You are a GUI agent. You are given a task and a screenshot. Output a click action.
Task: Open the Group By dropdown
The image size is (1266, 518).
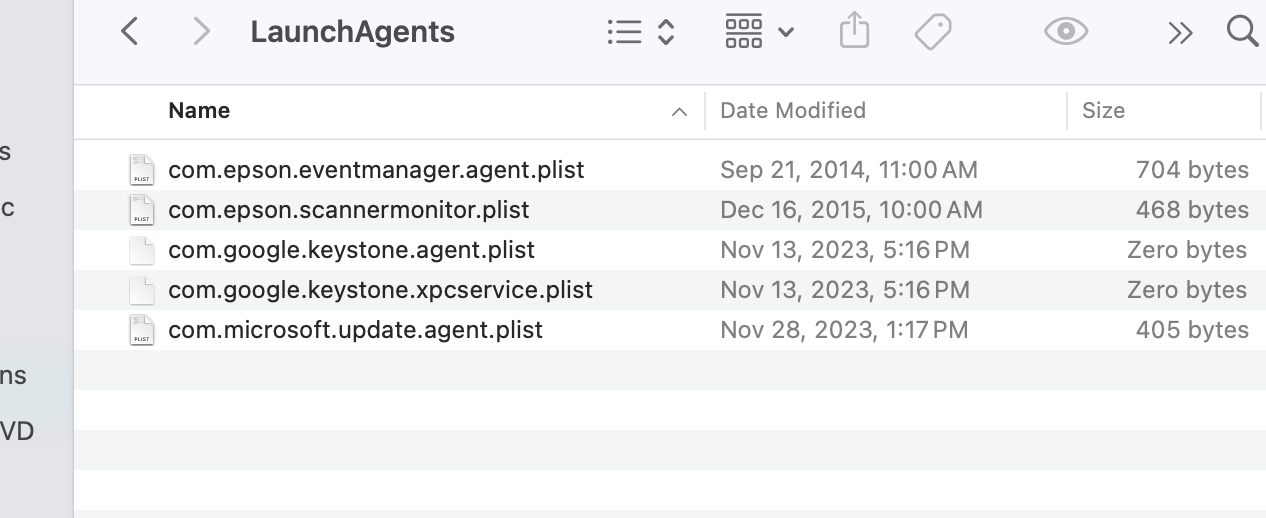click(758, 32)
